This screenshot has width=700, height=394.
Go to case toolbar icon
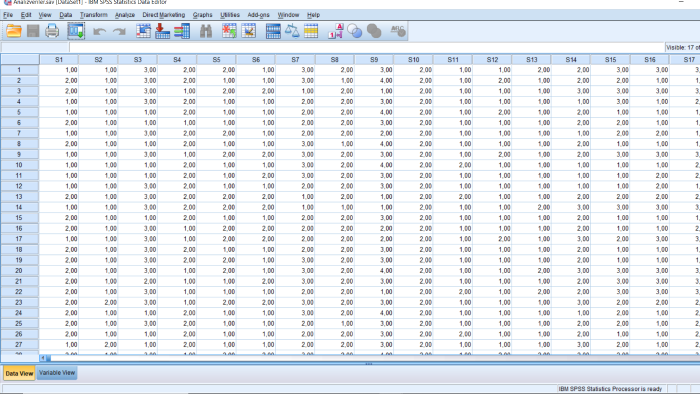point(143,31)
